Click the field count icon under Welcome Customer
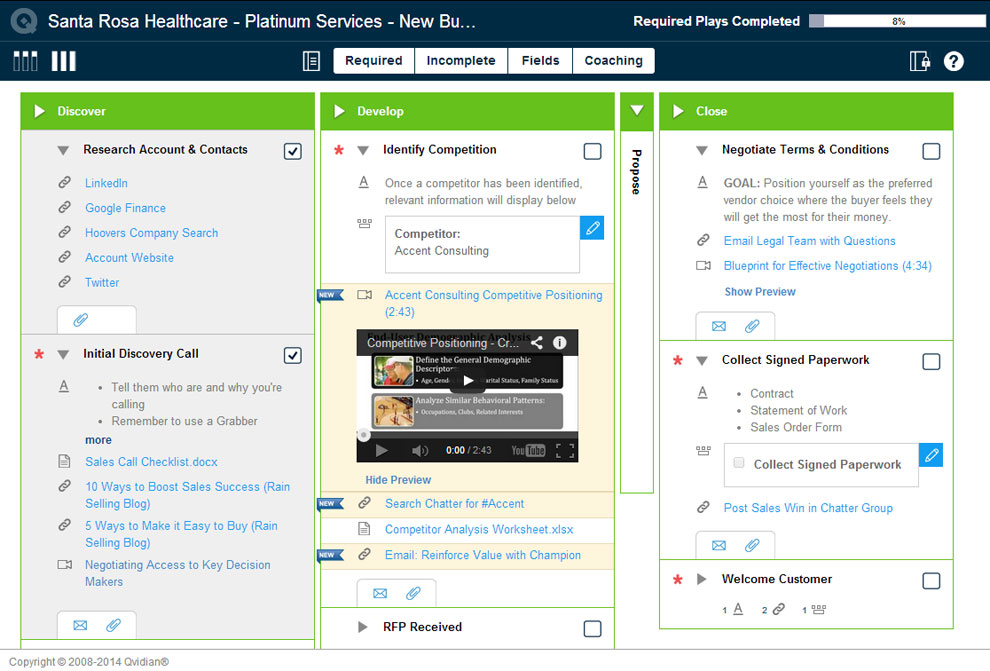Screen dimensions: 990x671 (x=819, y=609)
